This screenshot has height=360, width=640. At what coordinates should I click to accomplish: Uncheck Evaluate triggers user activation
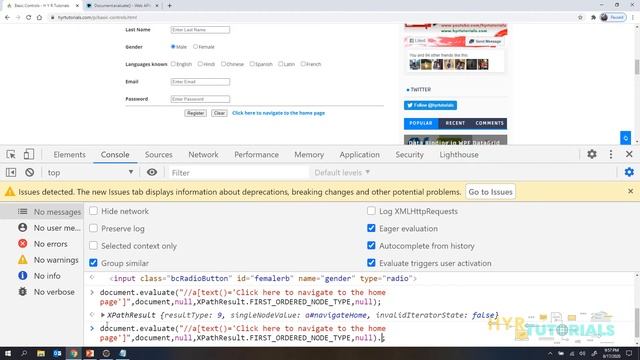(371, 263)
